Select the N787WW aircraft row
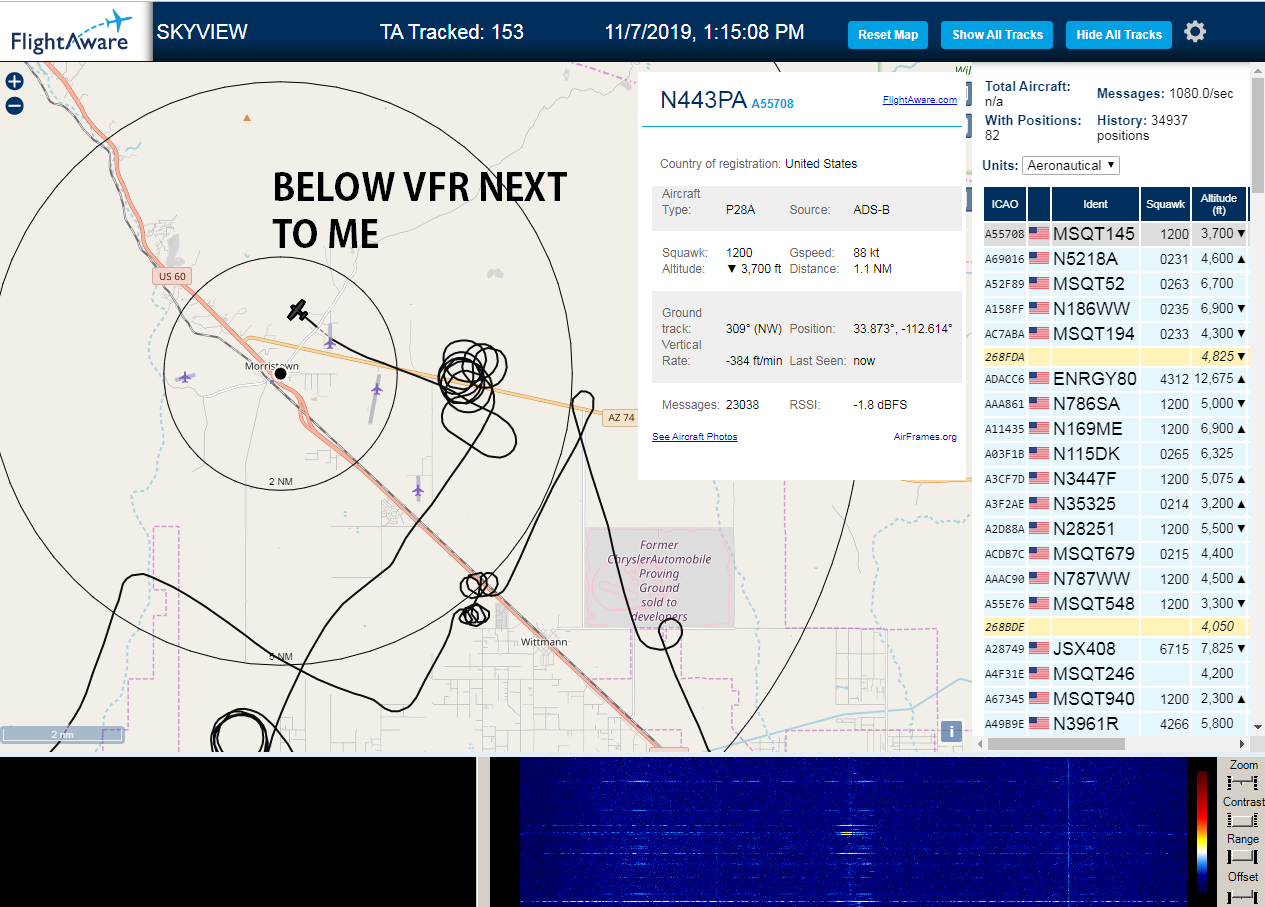Image resolution: width=1265 pixels, height=907 pixels. click(x=1117, y=579)
